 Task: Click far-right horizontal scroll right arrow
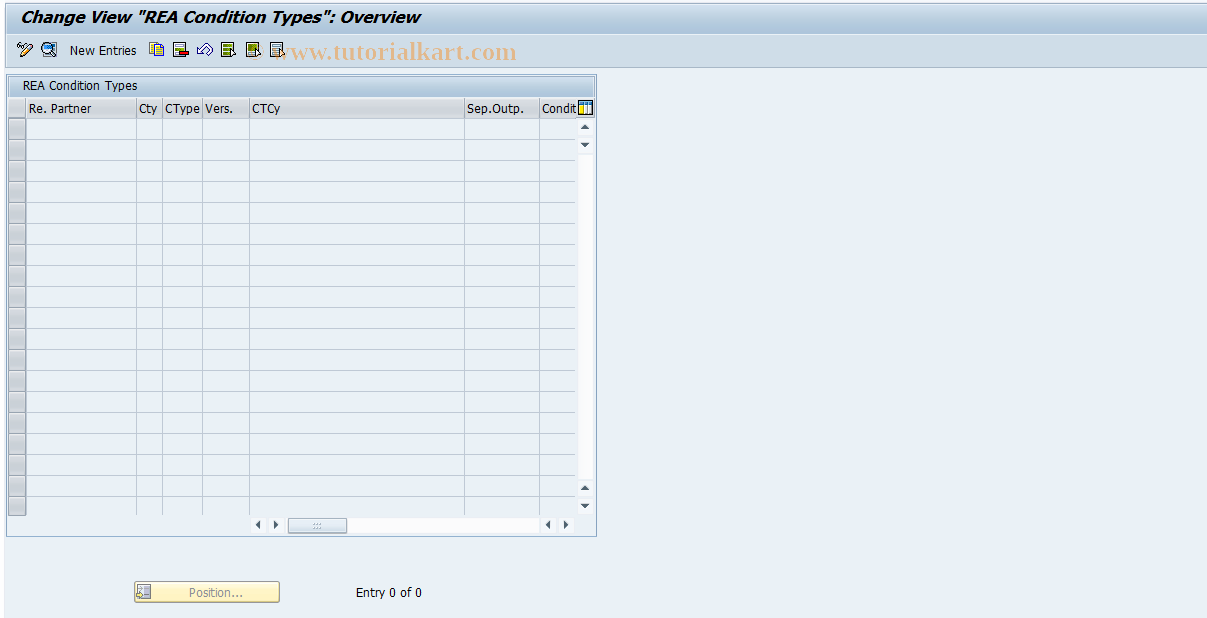pos(566,525)
